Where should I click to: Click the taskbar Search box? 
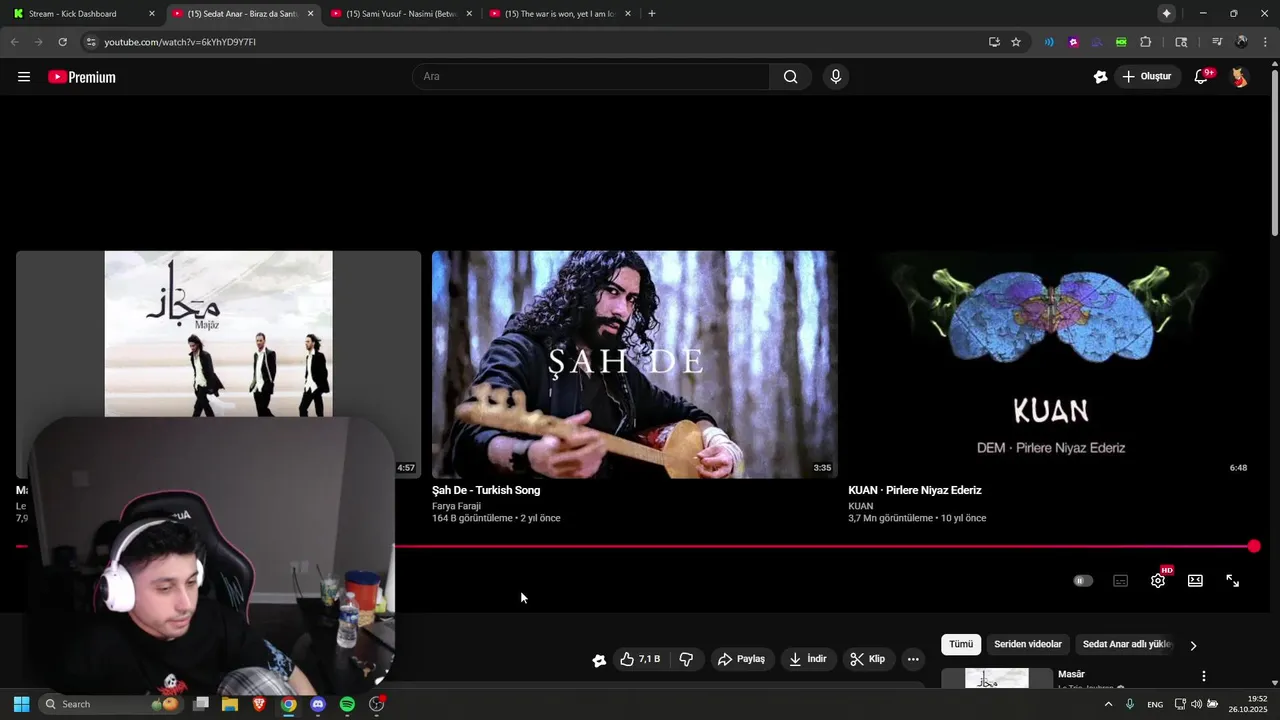pyautogui.click(x=111, y=704)
